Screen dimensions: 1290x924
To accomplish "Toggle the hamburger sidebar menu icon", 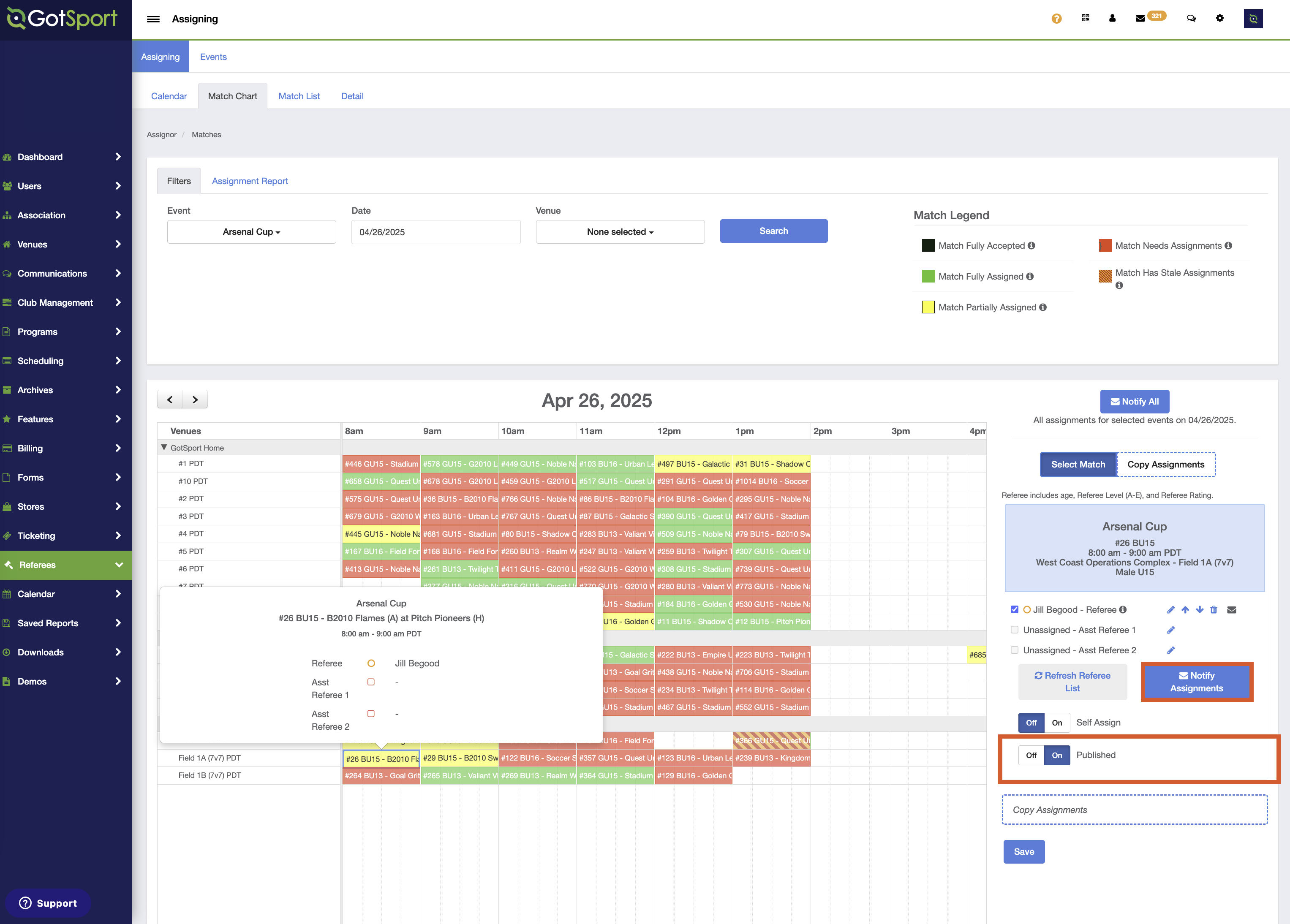I will (x=153, y=19).
